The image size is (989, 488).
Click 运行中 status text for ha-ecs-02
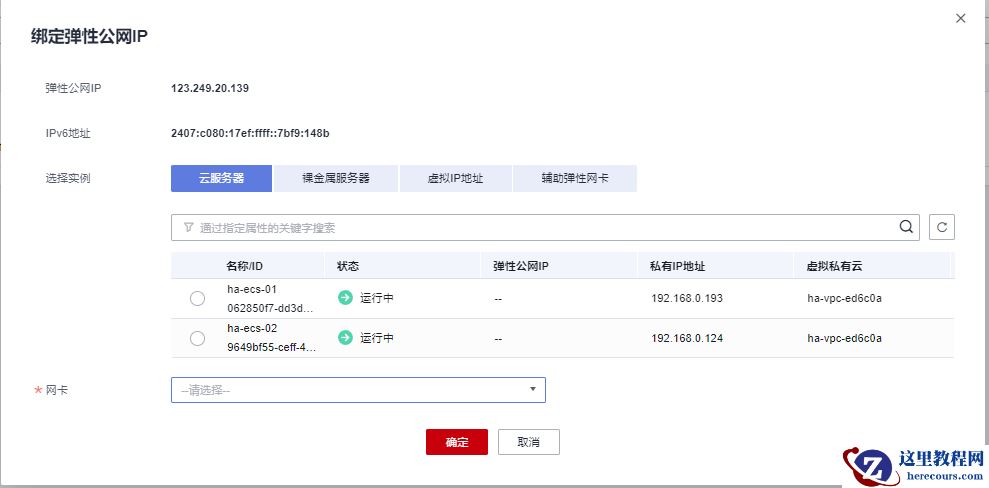377,339
